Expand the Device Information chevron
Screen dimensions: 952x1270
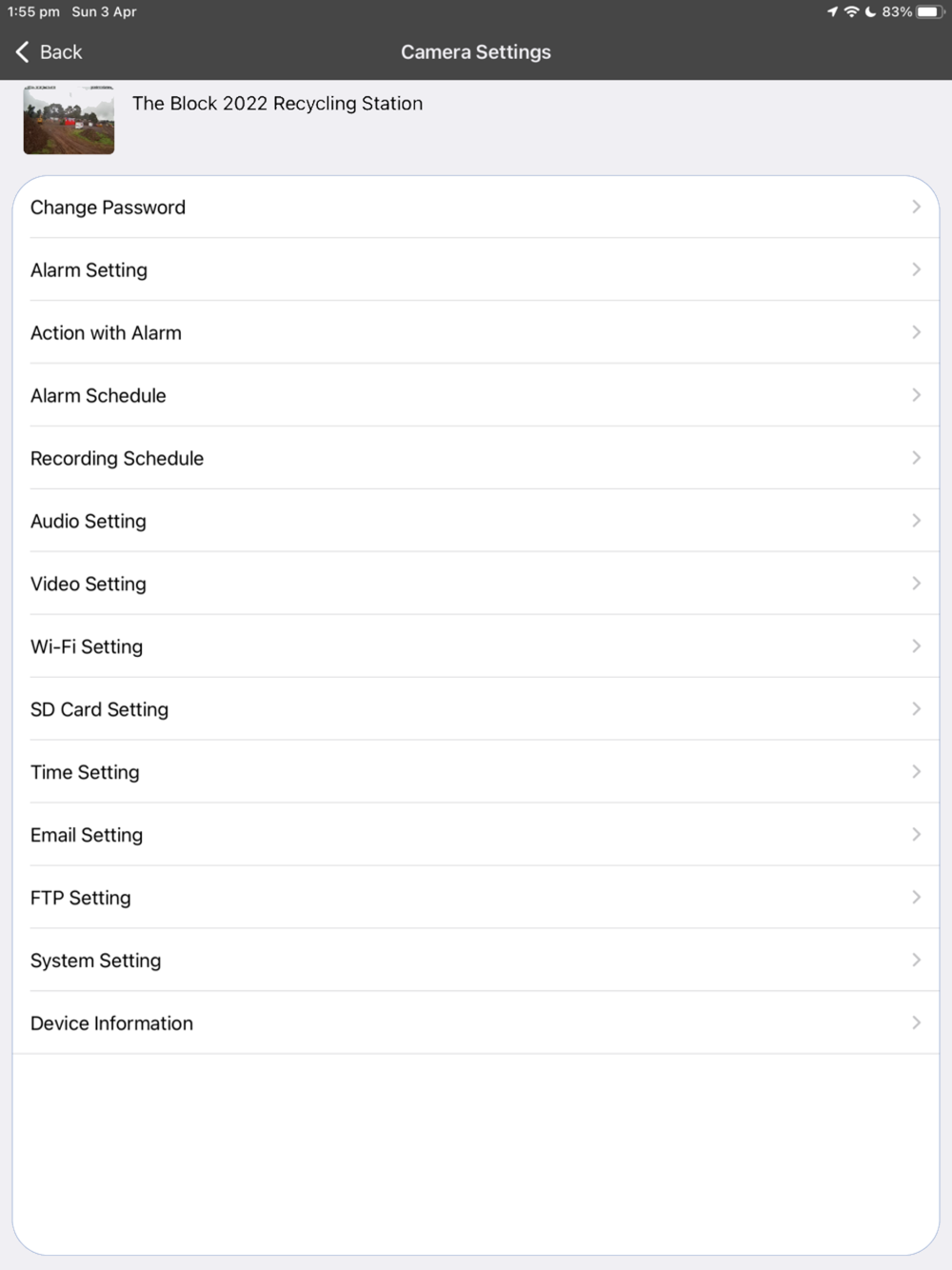point(916,1022)
